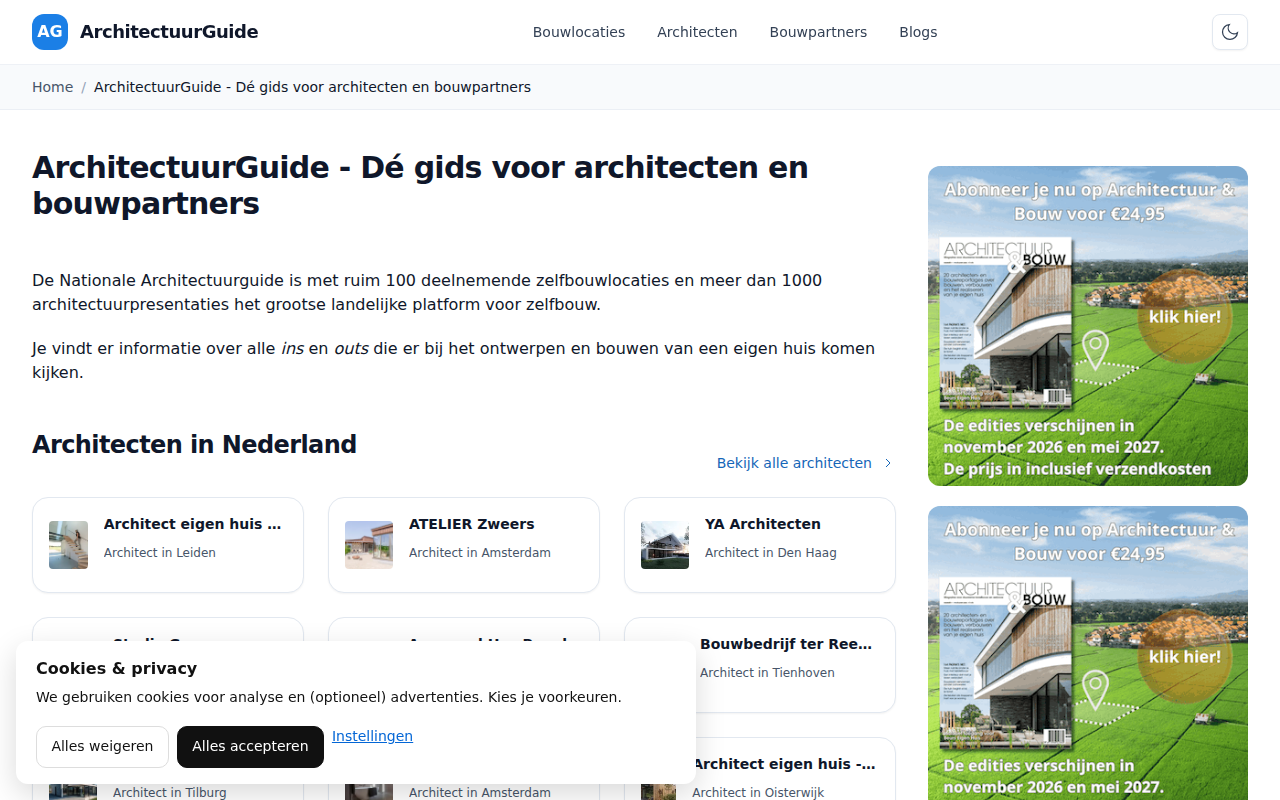This screenshot has width=1280, height=800.
Task: Go to Bouwpartners in navigation
Action: [818, 32]
